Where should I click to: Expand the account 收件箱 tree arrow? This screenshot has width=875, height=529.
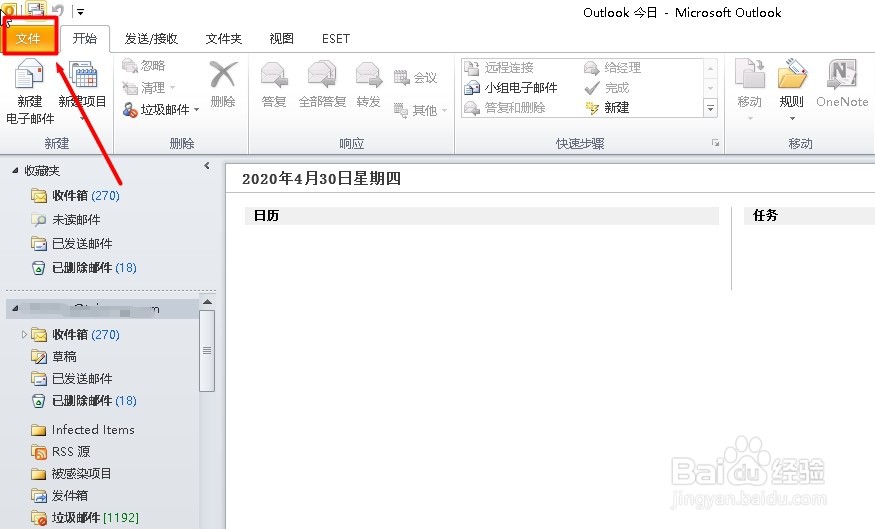[24, 334]
